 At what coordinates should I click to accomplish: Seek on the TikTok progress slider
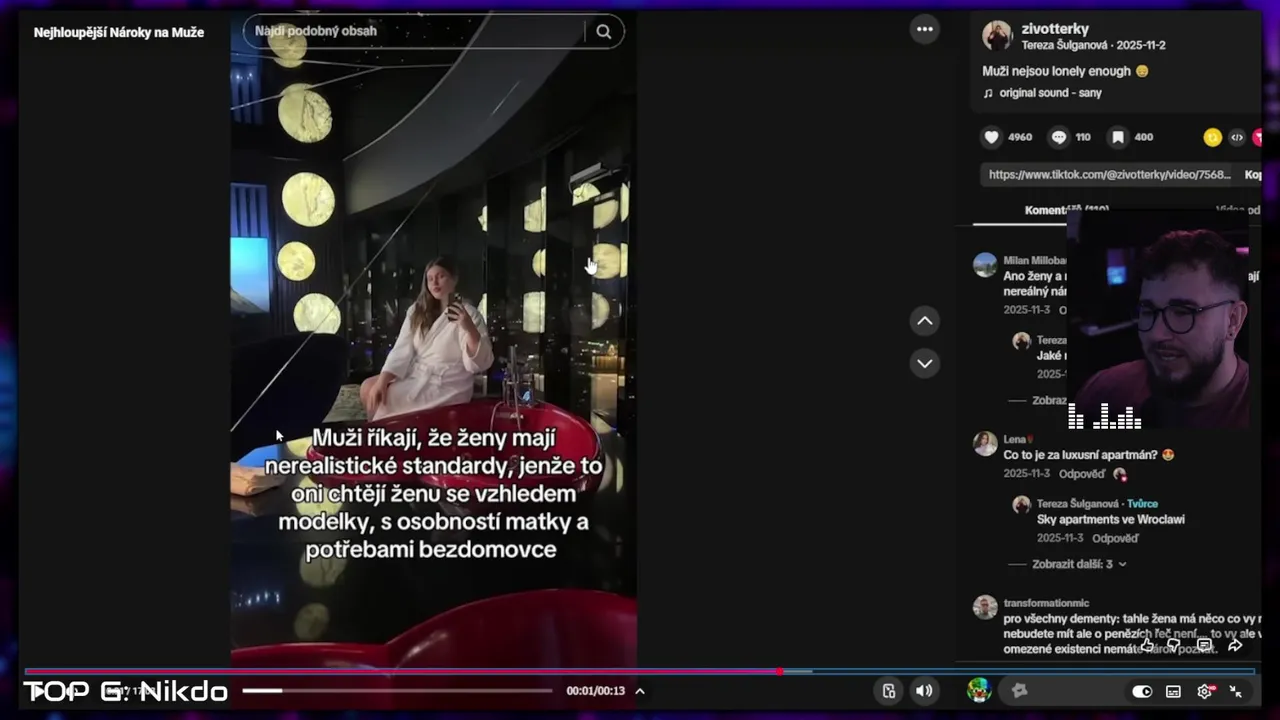[x=397, y=690]
